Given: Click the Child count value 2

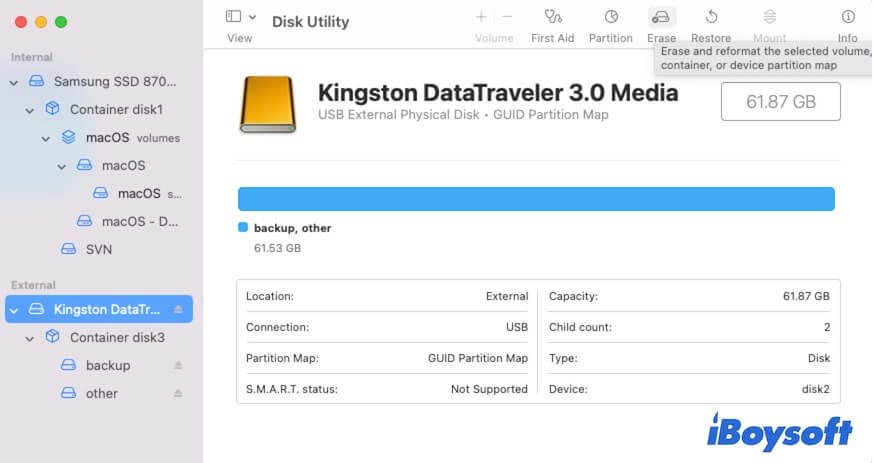Looking at the screenshot, I should 827,327.
